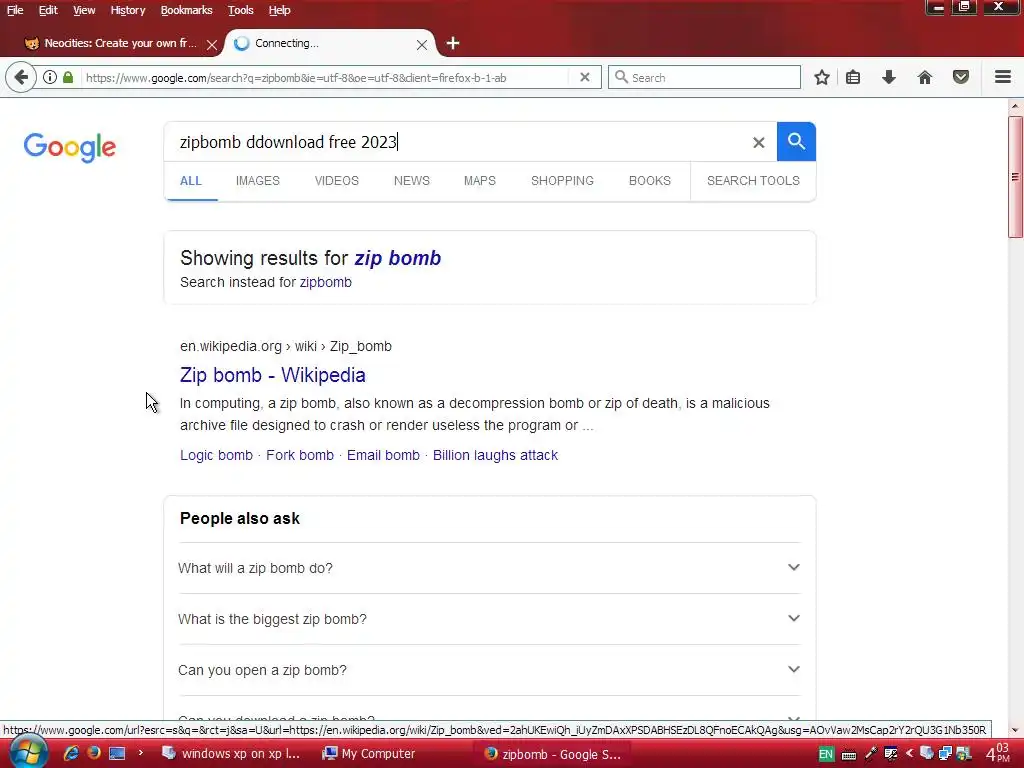1024x768 pixels.
Task: Open the Bookmarks menu
Action: click(186, 10)
